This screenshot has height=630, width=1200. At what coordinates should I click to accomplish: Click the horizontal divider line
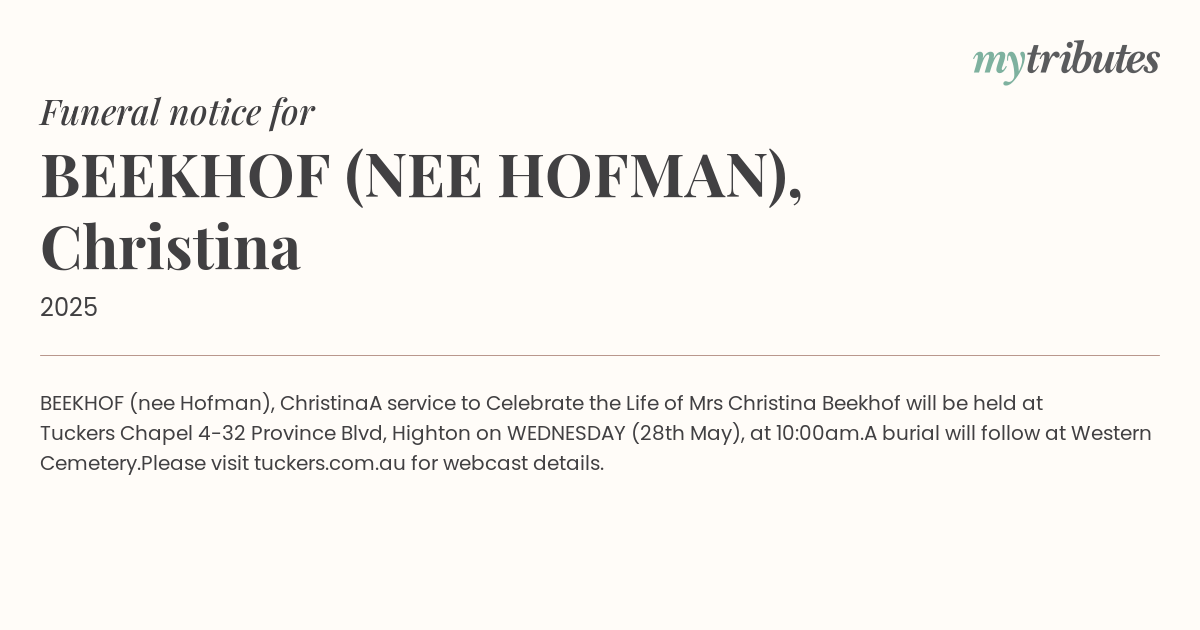(x=600, y=355)
